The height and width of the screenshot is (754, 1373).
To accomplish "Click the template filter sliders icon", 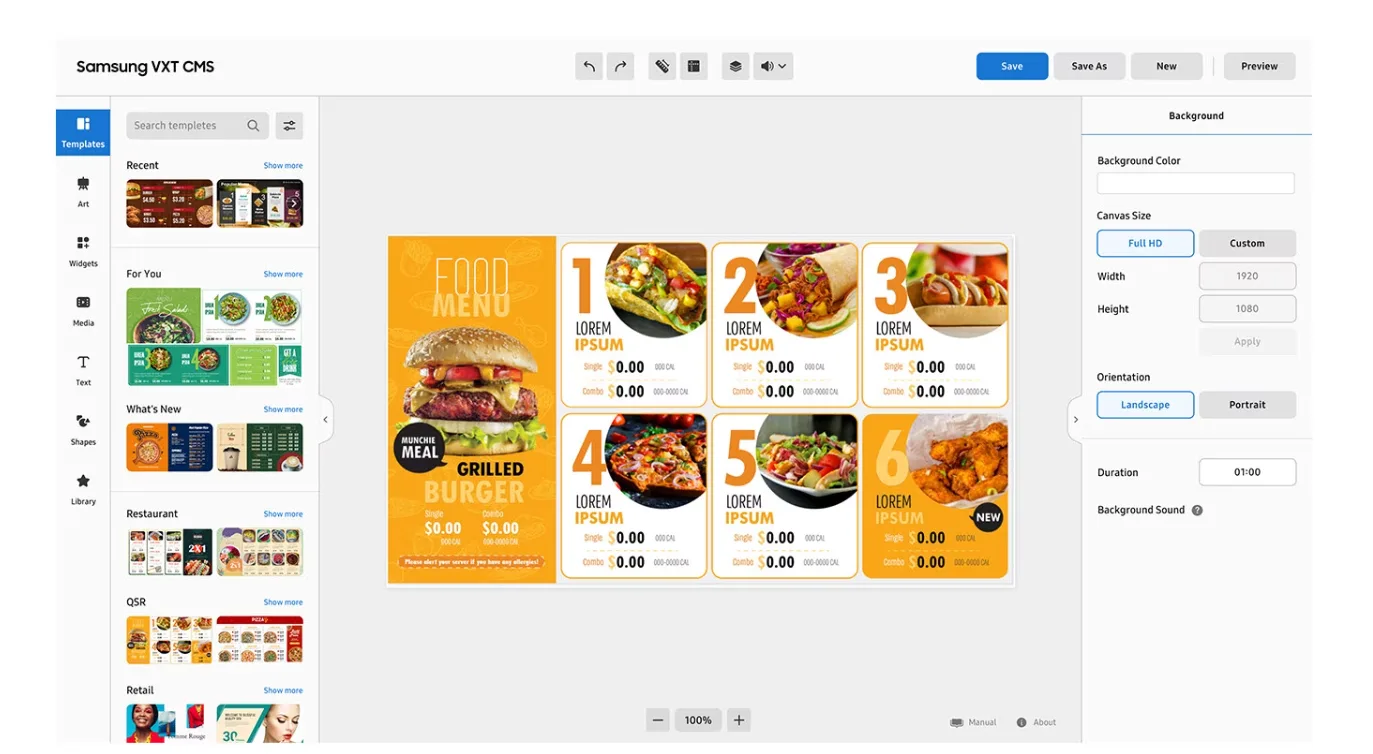I will coord(289,126).
